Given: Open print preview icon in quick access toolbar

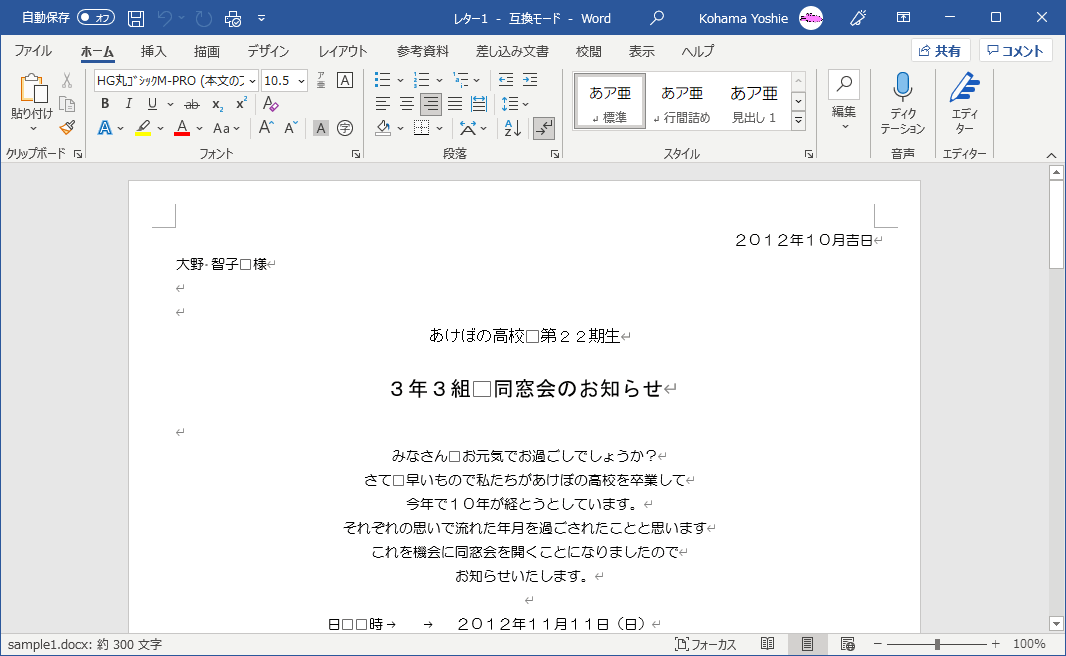Looking at the screenshot, I should (x=233, y=18).
